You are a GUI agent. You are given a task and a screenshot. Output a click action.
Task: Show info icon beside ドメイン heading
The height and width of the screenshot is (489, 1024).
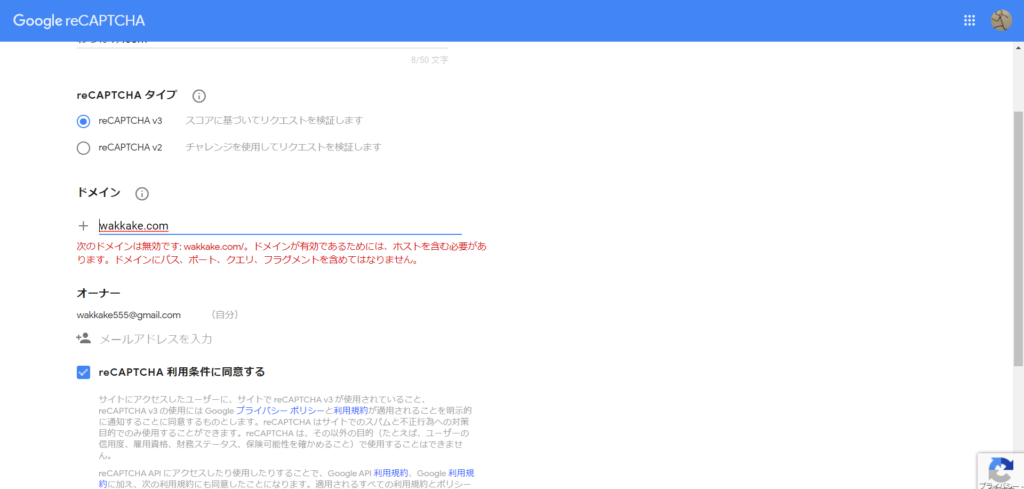142,194
